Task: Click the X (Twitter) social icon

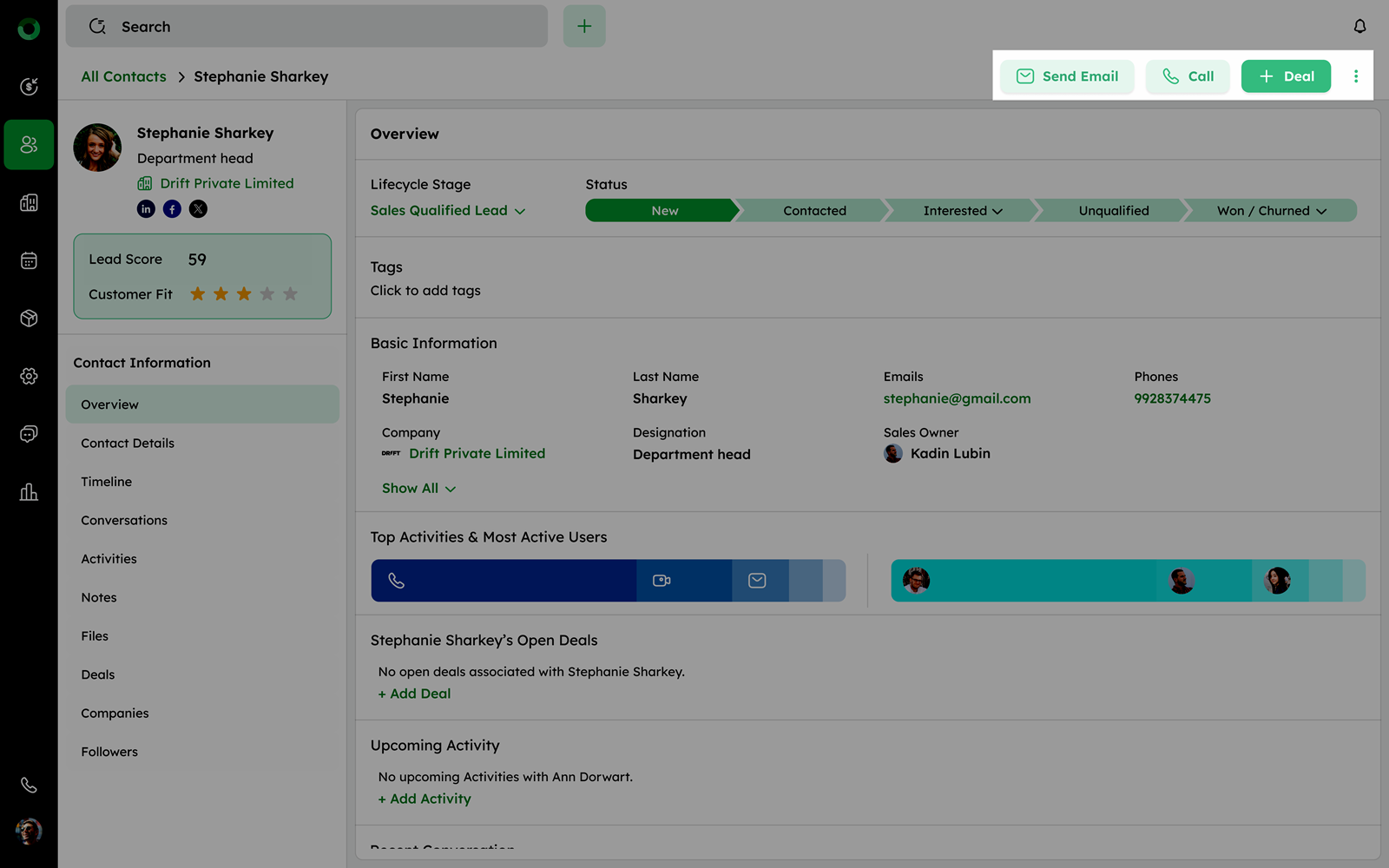Action: click(198, 209)
